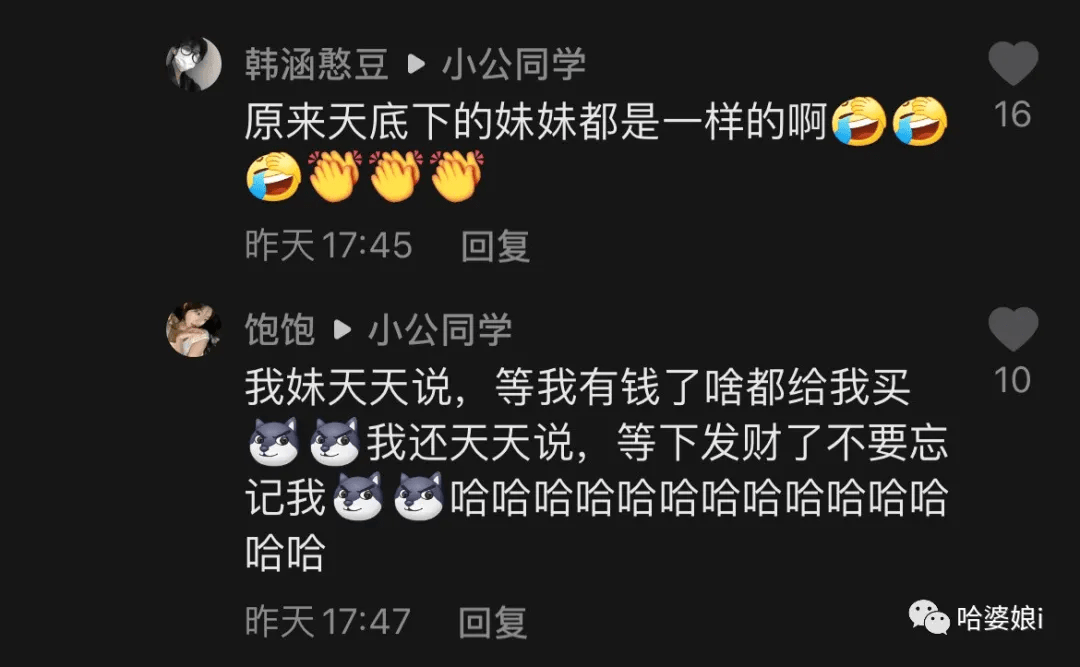1080x667 pixels.
Task: Click the 哈婆娘i watermark text
Action: pos(1000,618)
